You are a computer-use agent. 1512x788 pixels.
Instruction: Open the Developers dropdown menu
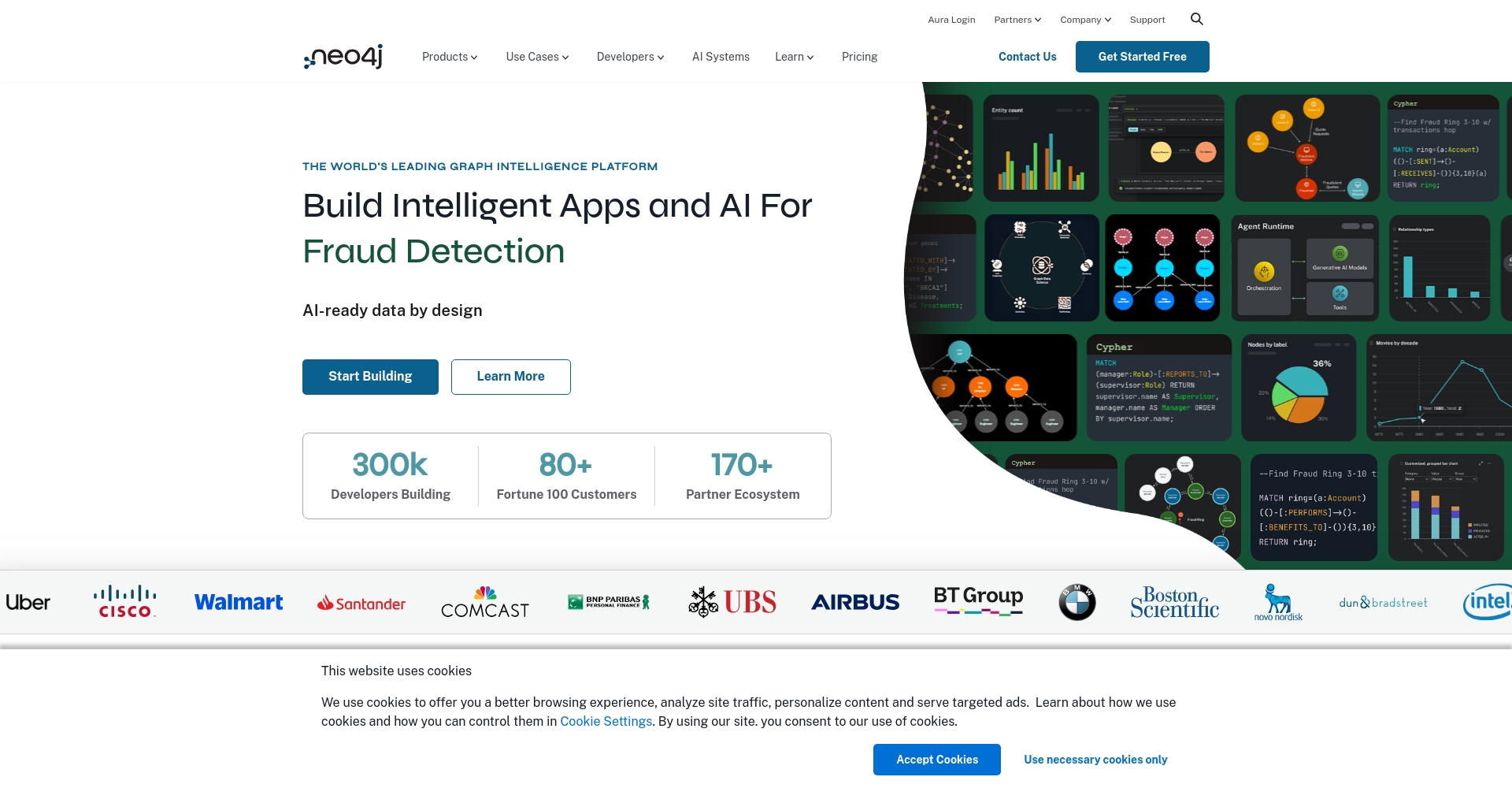630,57
